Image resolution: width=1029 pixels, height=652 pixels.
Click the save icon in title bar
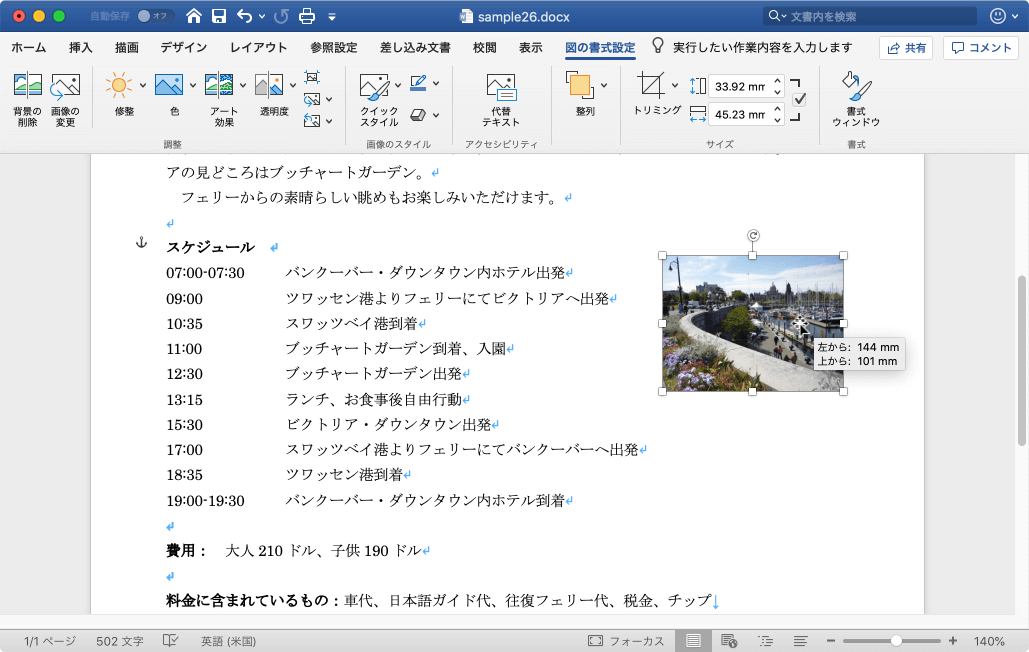click(x=219, y=16)
